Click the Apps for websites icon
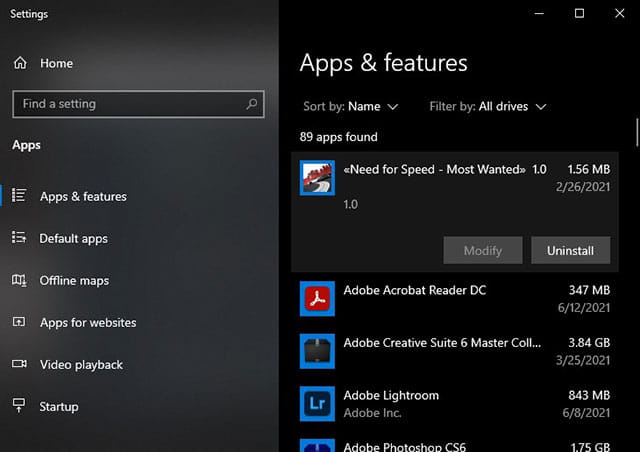 pos(19,322)
